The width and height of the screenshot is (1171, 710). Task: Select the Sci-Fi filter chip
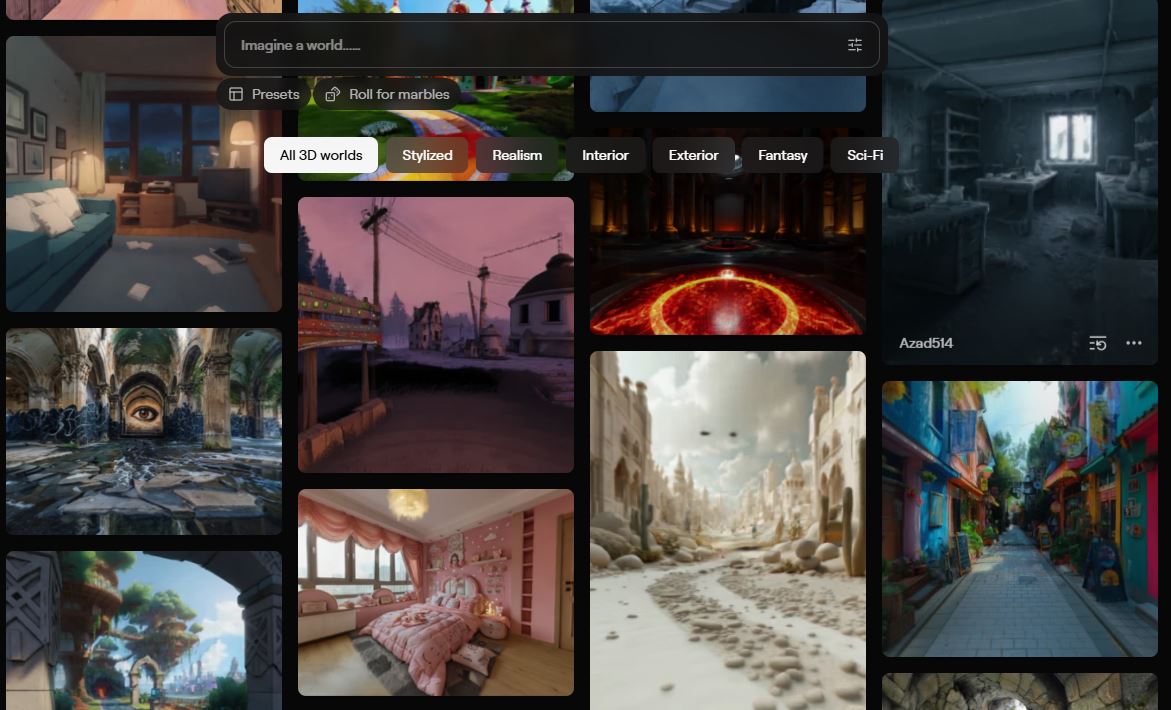click(x=864, y=155)
